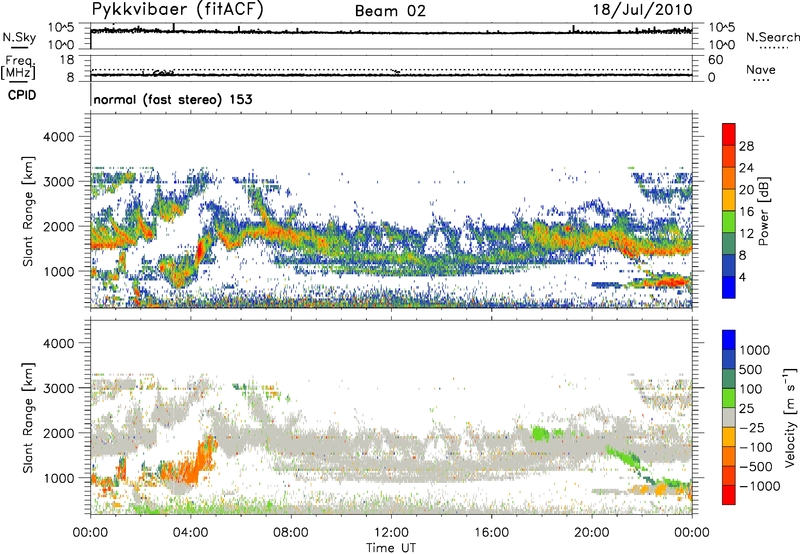800x554 pixels.
Task: Click the 04:00 time axis tick label
Action: tap(191, 533)
